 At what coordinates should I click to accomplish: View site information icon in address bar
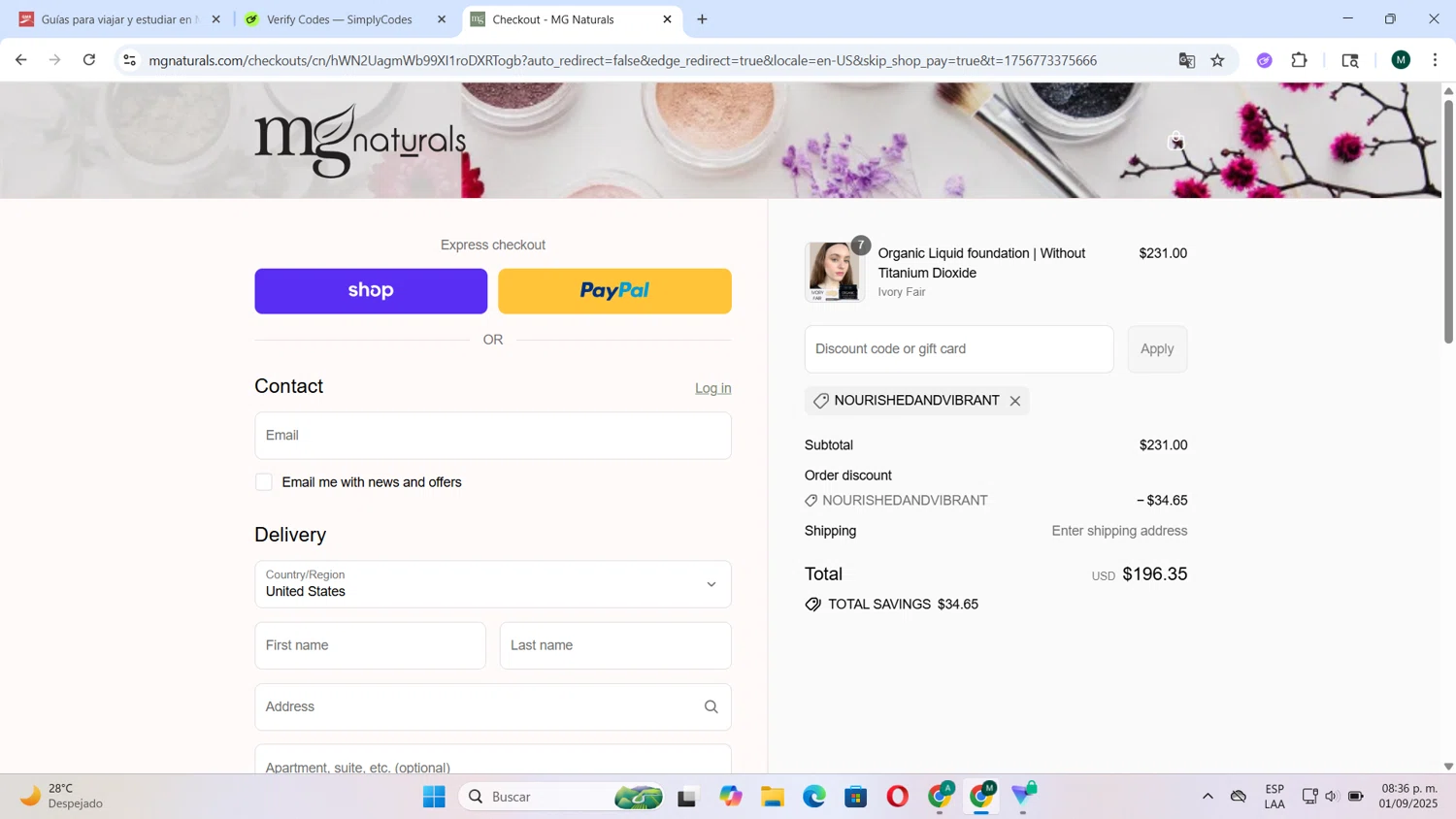tap(129, 60)
